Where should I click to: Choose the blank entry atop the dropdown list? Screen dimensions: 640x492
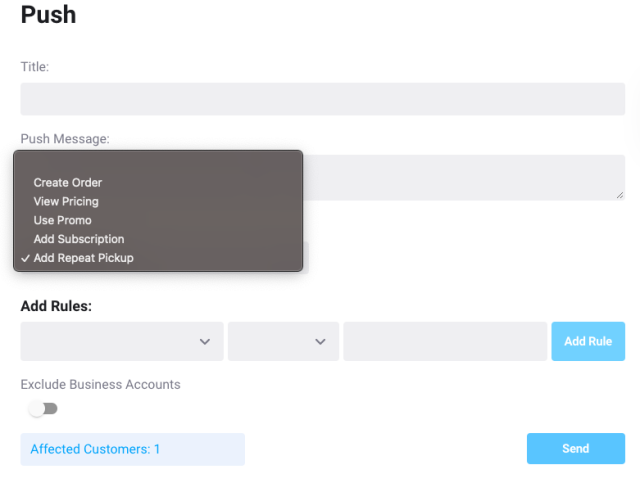tap(158, 164)
